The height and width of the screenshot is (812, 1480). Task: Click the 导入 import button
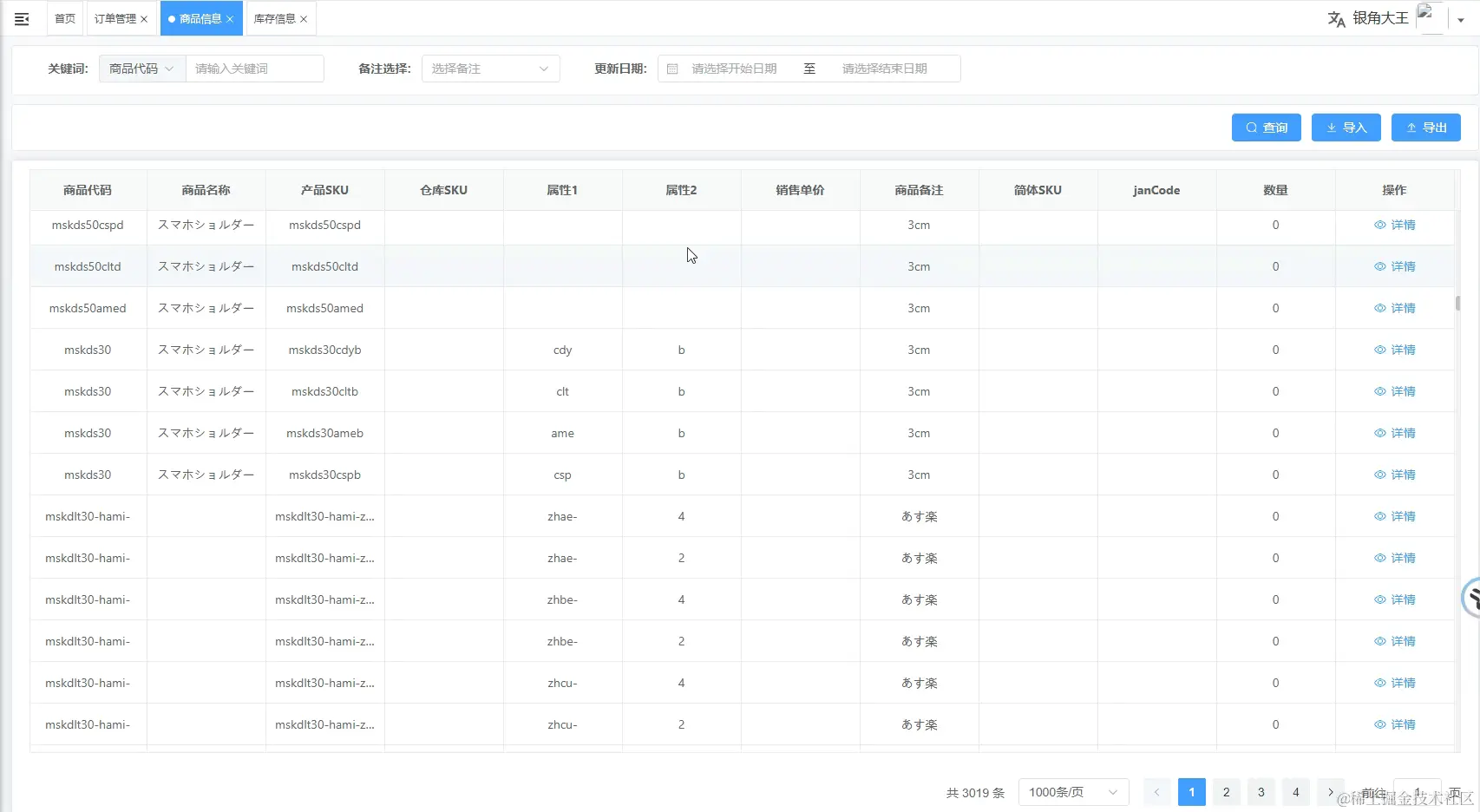1346,128
